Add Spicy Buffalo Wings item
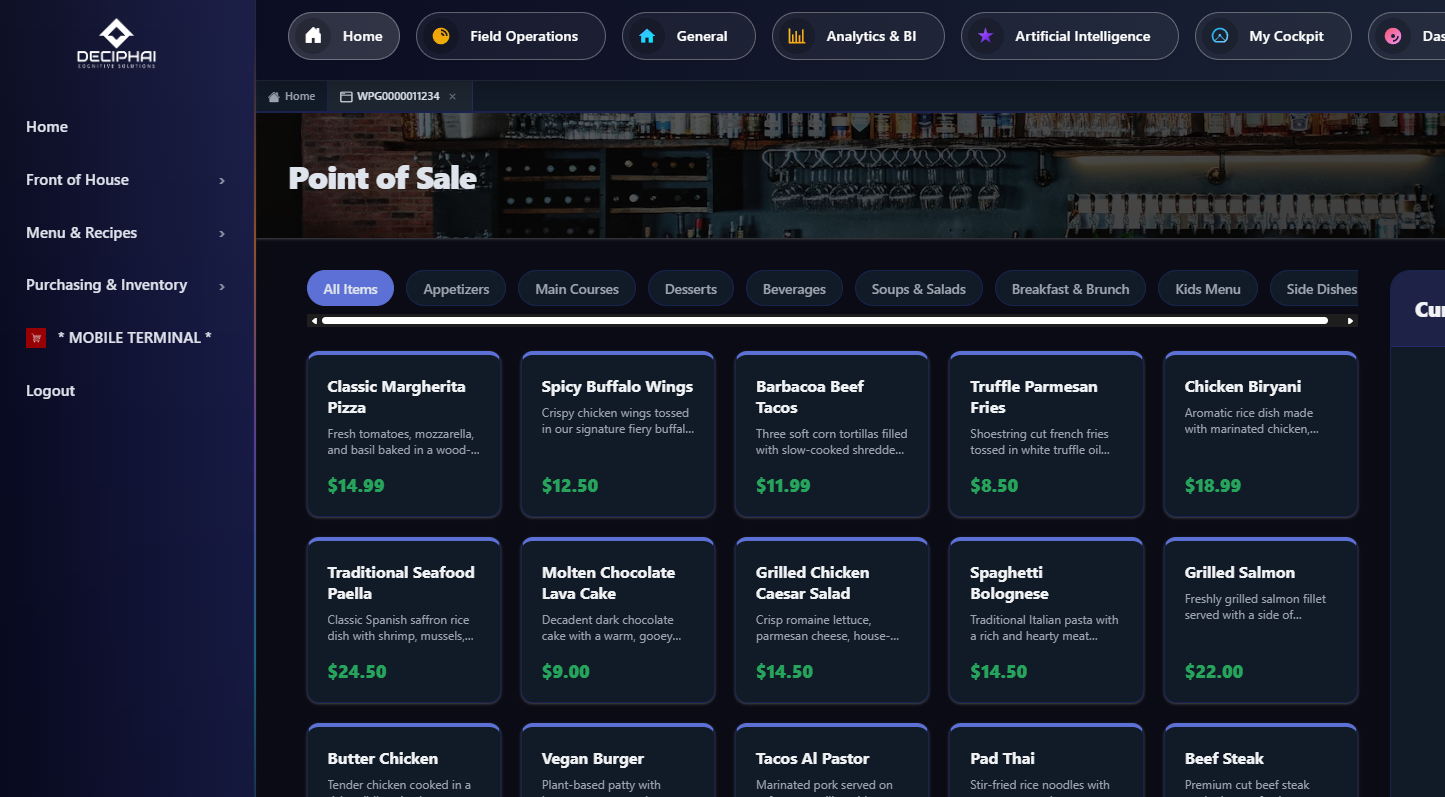The width and height of the screenshot is (1445, 797). tap(618, 435)
